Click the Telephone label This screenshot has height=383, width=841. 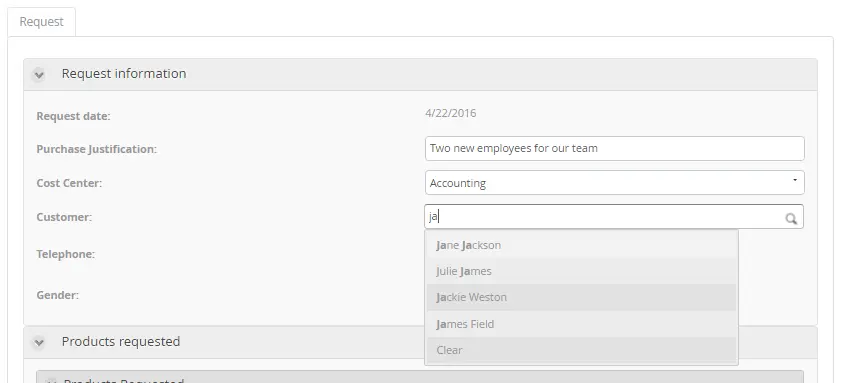(x=65, y=254)
